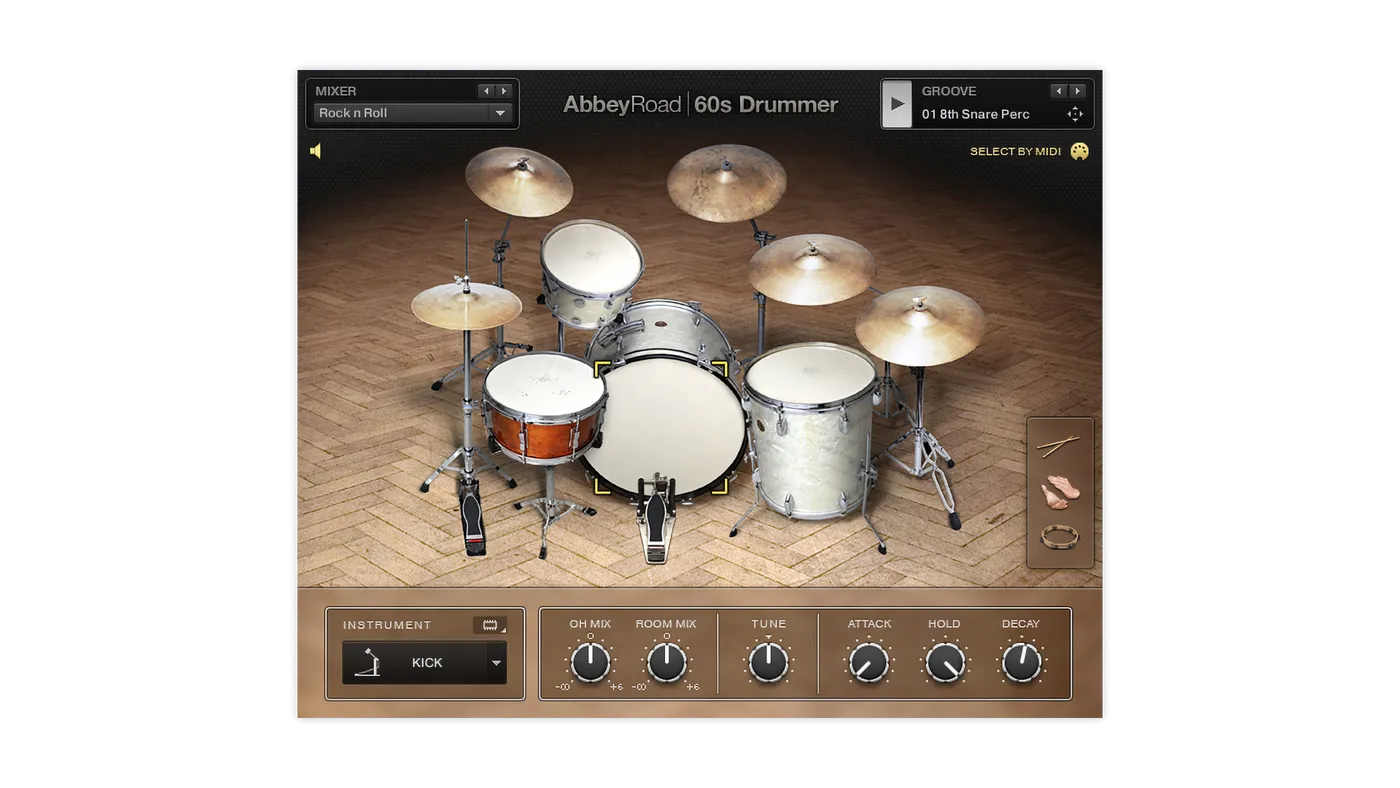Click the MIXER label
1400x788 pixels.
tap(336, 91)
